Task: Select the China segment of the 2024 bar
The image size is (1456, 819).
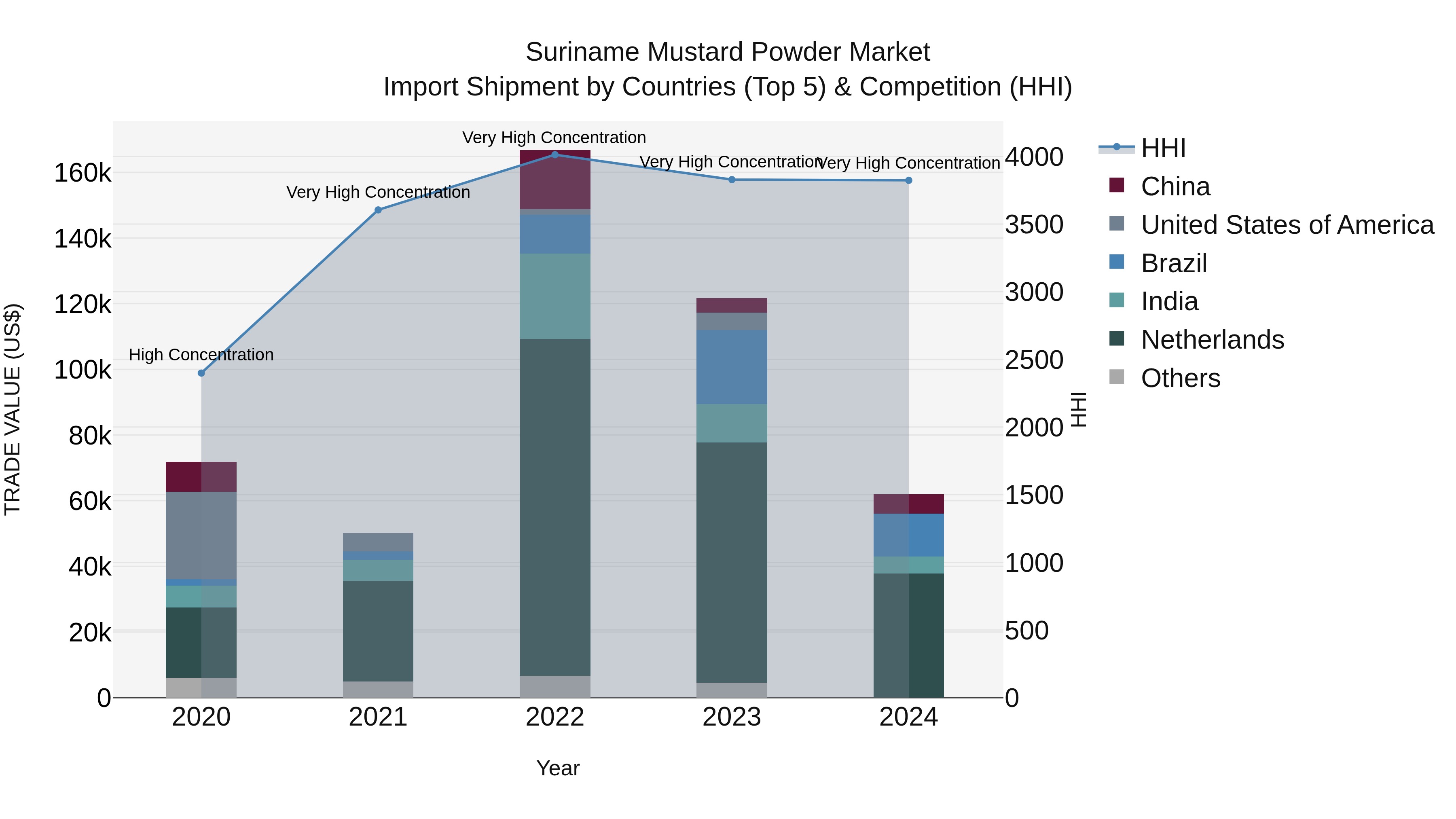Action: tap(908, 504)
